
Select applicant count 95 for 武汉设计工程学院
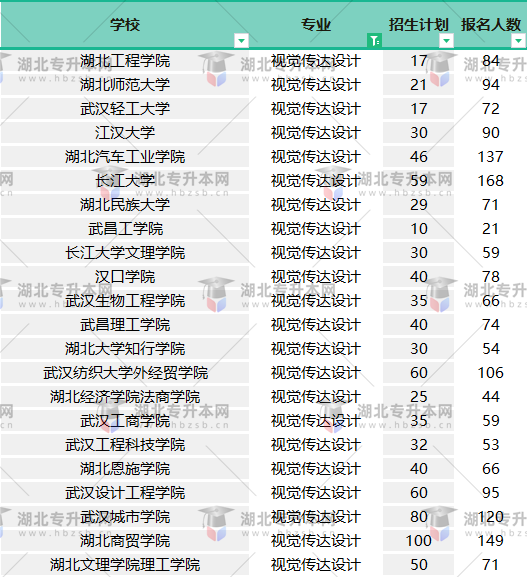point(491,493)
